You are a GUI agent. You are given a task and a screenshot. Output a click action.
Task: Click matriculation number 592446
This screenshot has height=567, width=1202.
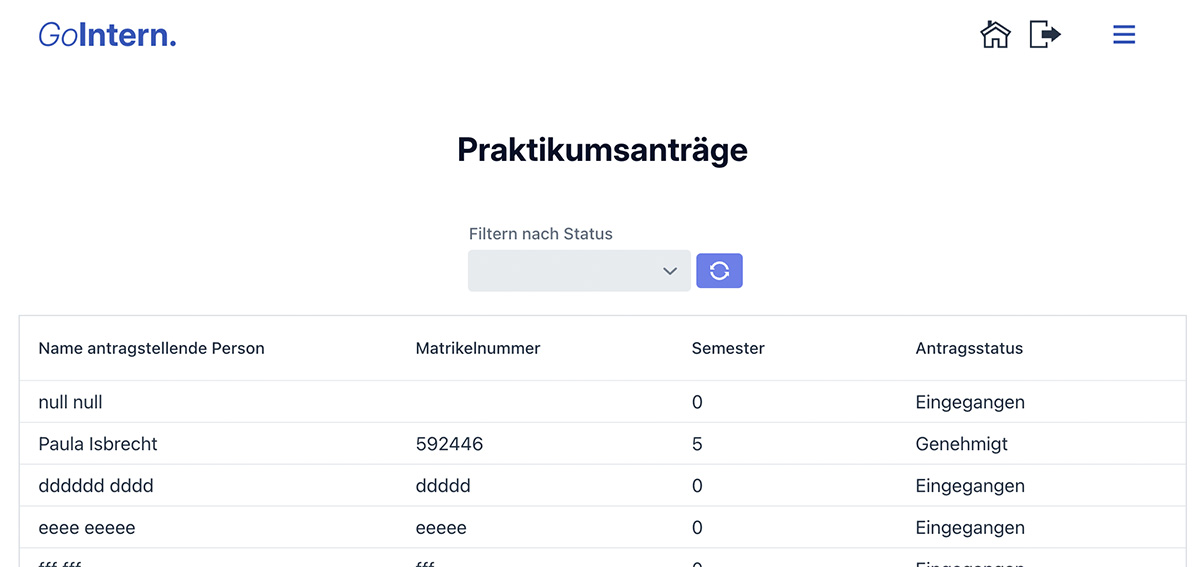pyautogui.click(x=449, y=444)
